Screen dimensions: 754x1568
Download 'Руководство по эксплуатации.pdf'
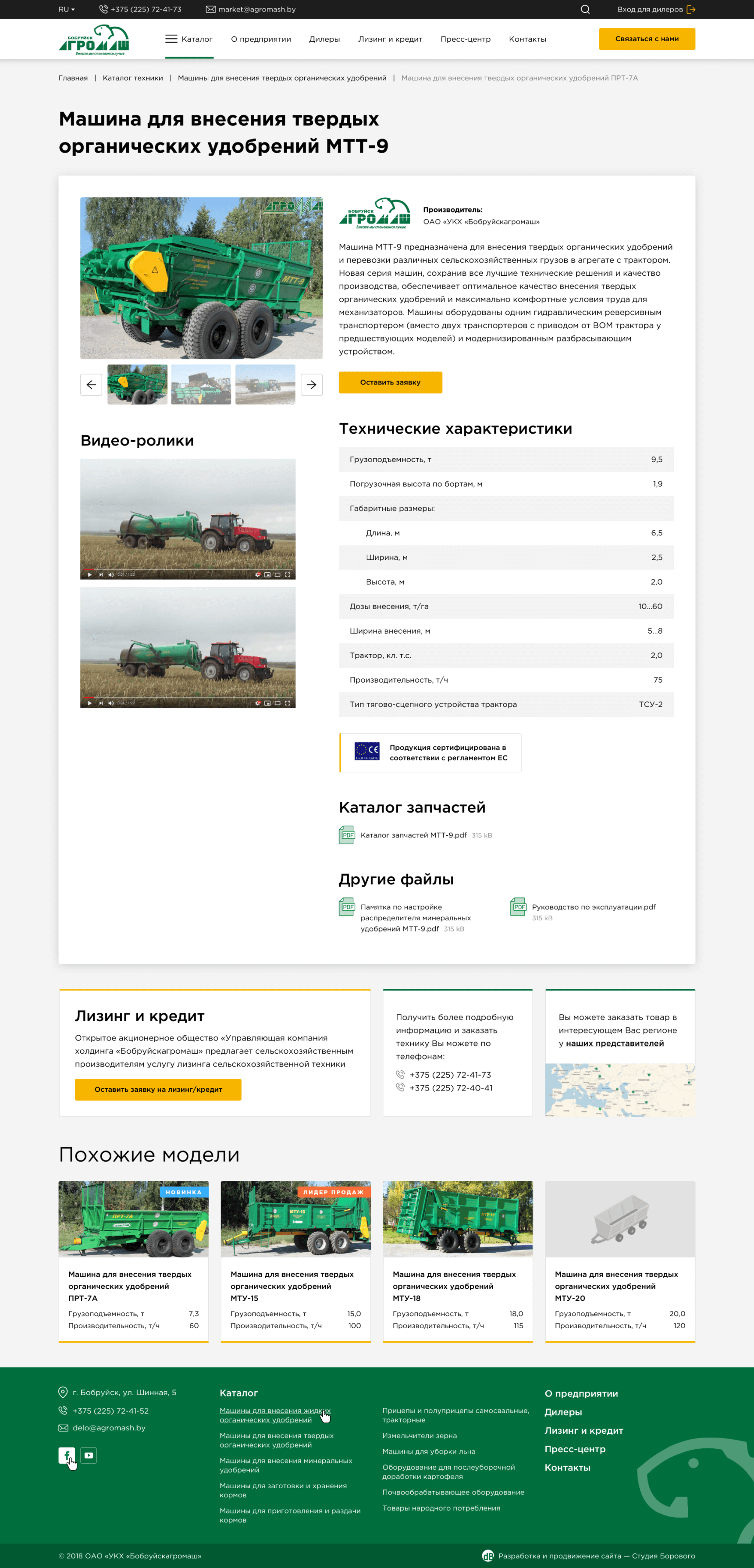point(594,907)
